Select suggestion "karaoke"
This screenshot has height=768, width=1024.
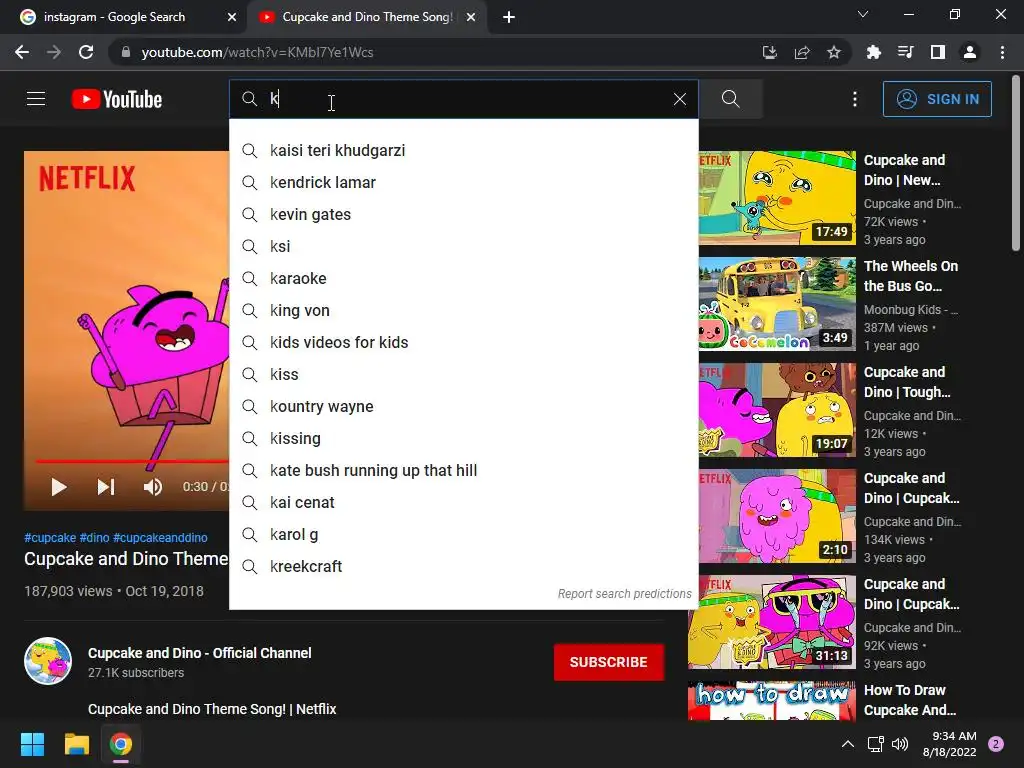click(x=464, y=278)
